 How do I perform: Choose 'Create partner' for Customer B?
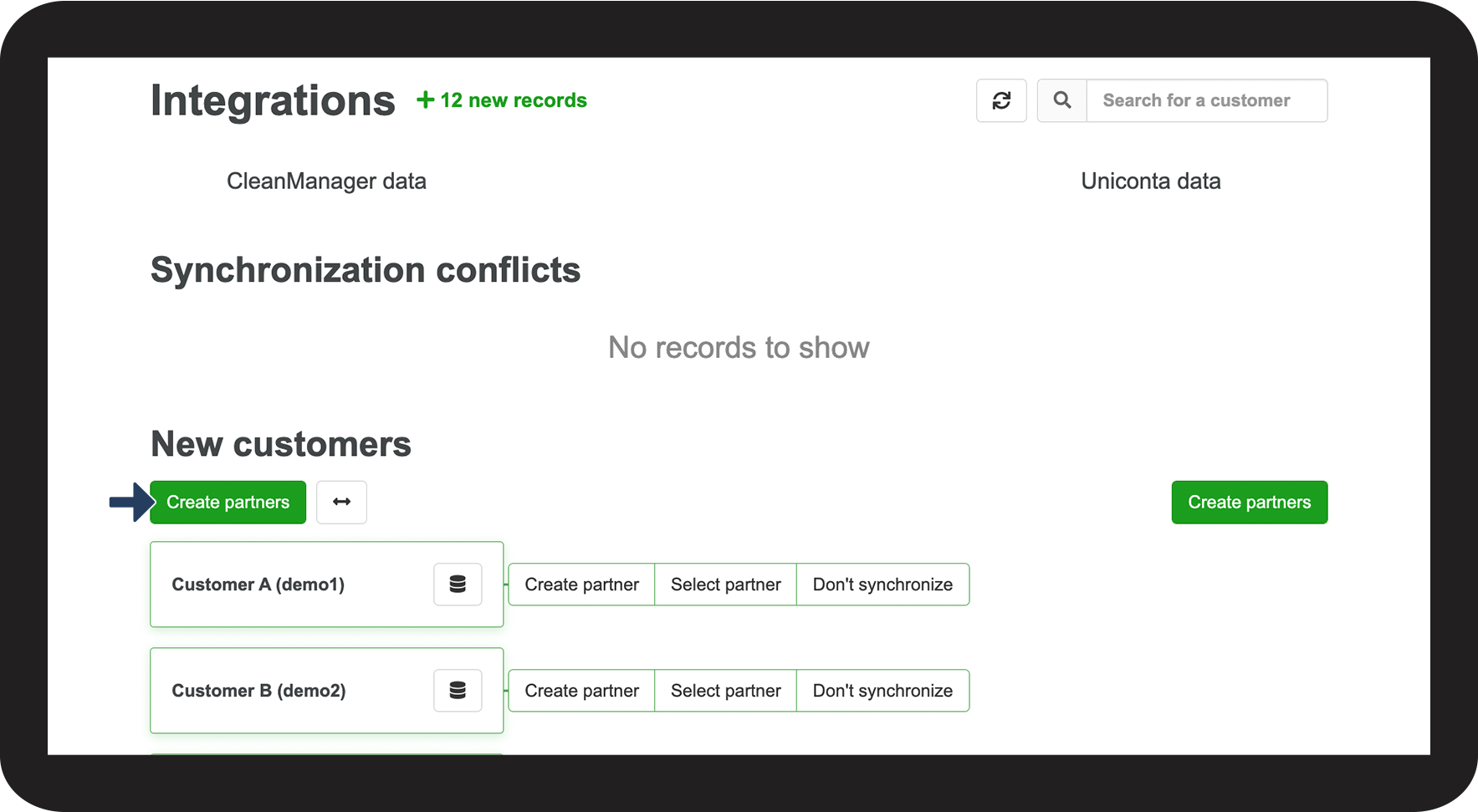coord(581,691)
